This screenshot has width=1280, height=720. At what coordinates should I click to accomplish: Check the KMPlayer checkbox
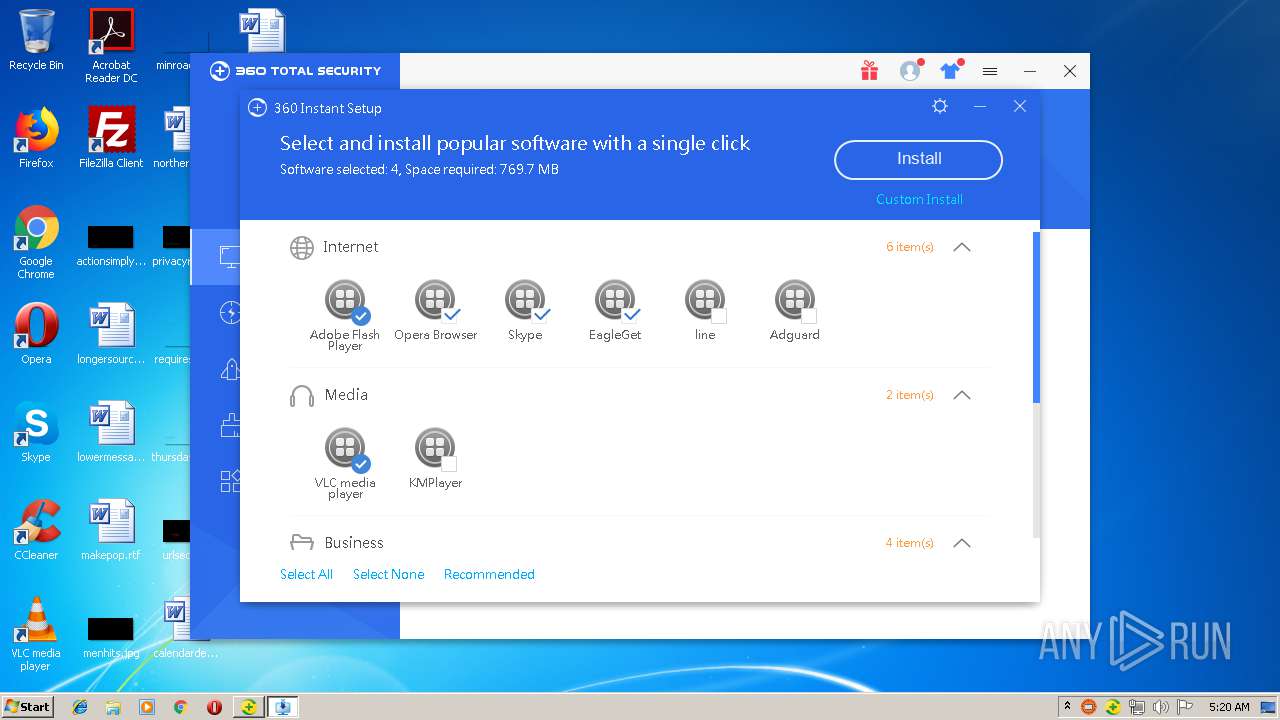(x=449, y=464)
